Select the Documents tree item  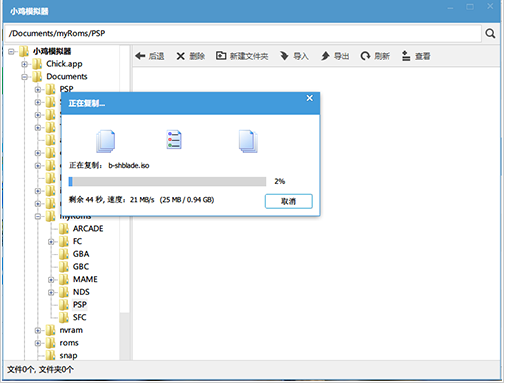pos(67,76)
